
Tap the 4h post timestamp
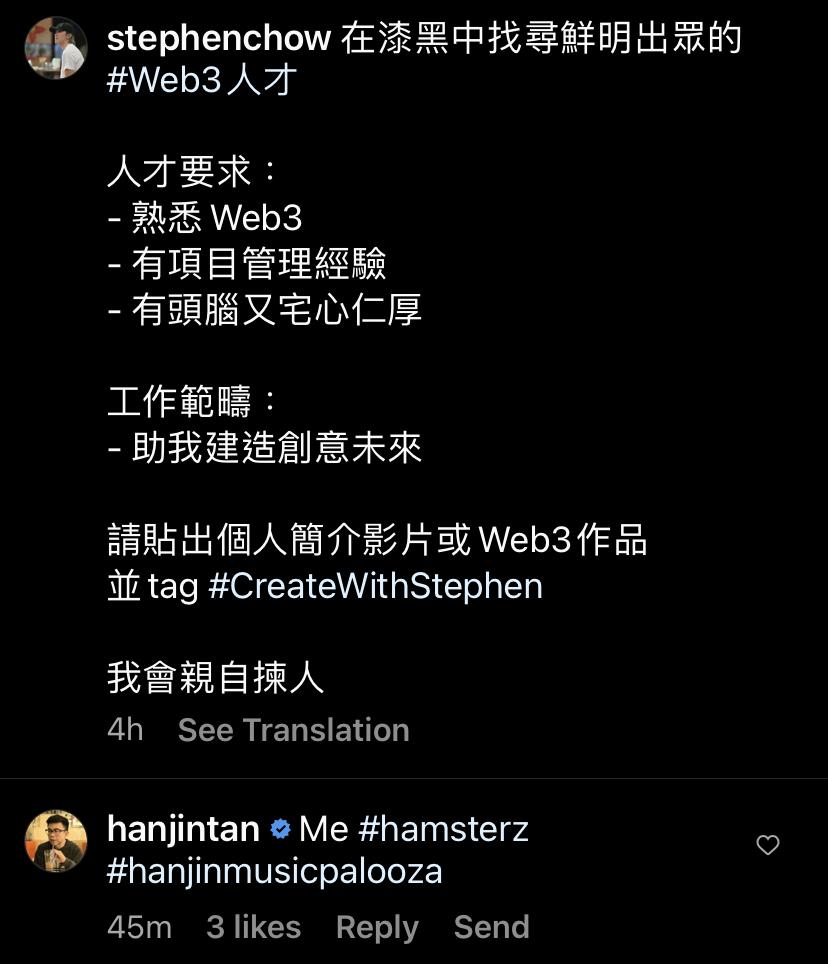125,730
